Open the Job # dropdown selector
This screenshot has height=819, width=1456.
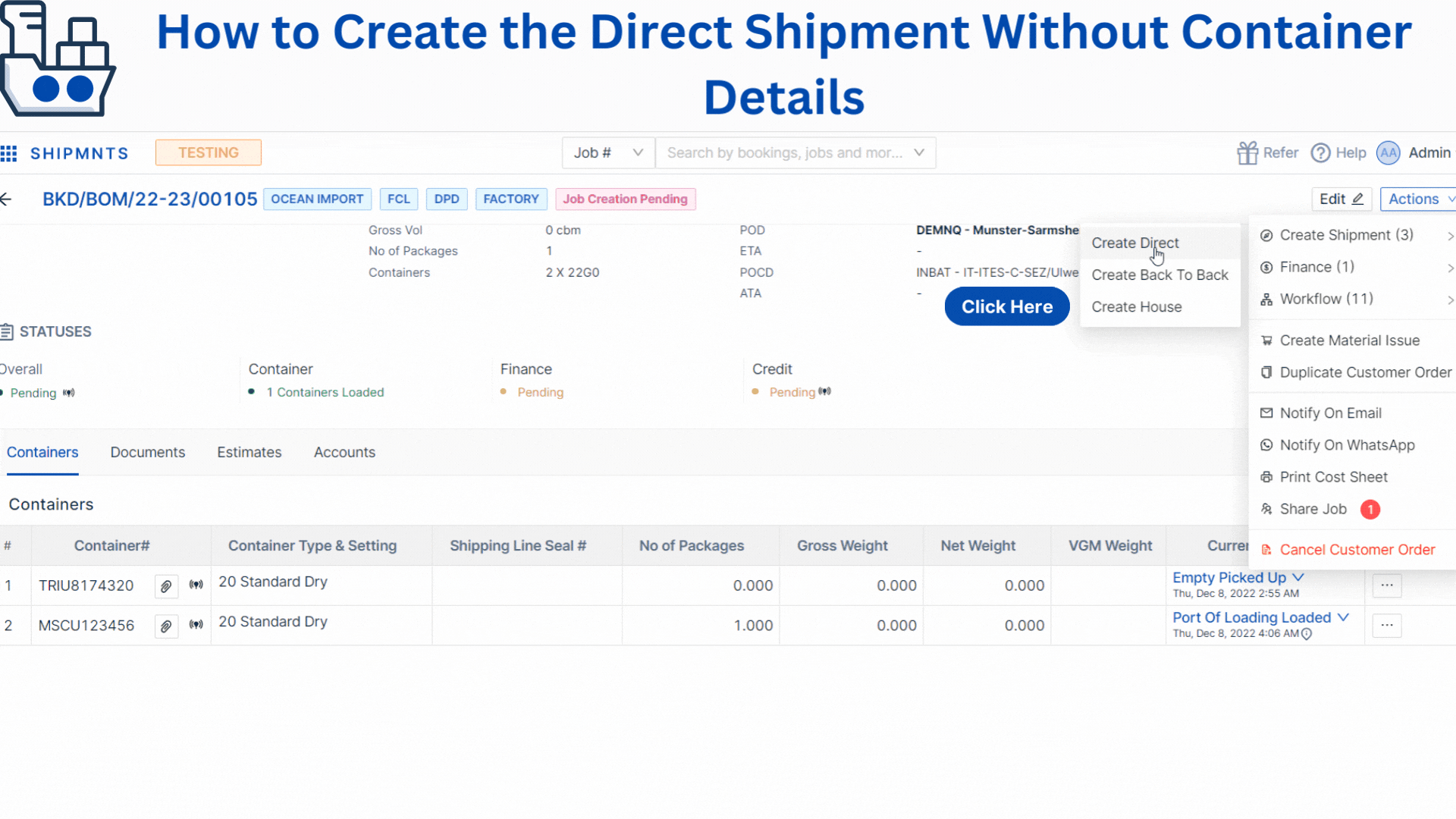606,152
